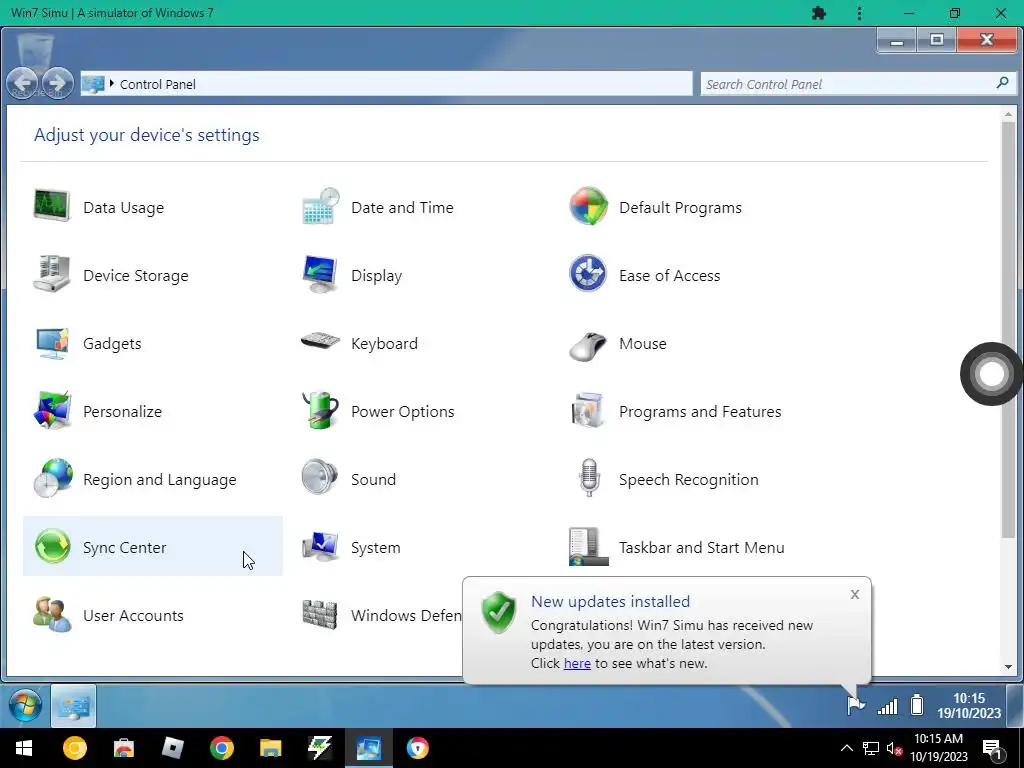Click the Control Panel vertical scrollbar thumb
The width and height of the screenshot is (1024, 768).
[x=1008, y=330]
